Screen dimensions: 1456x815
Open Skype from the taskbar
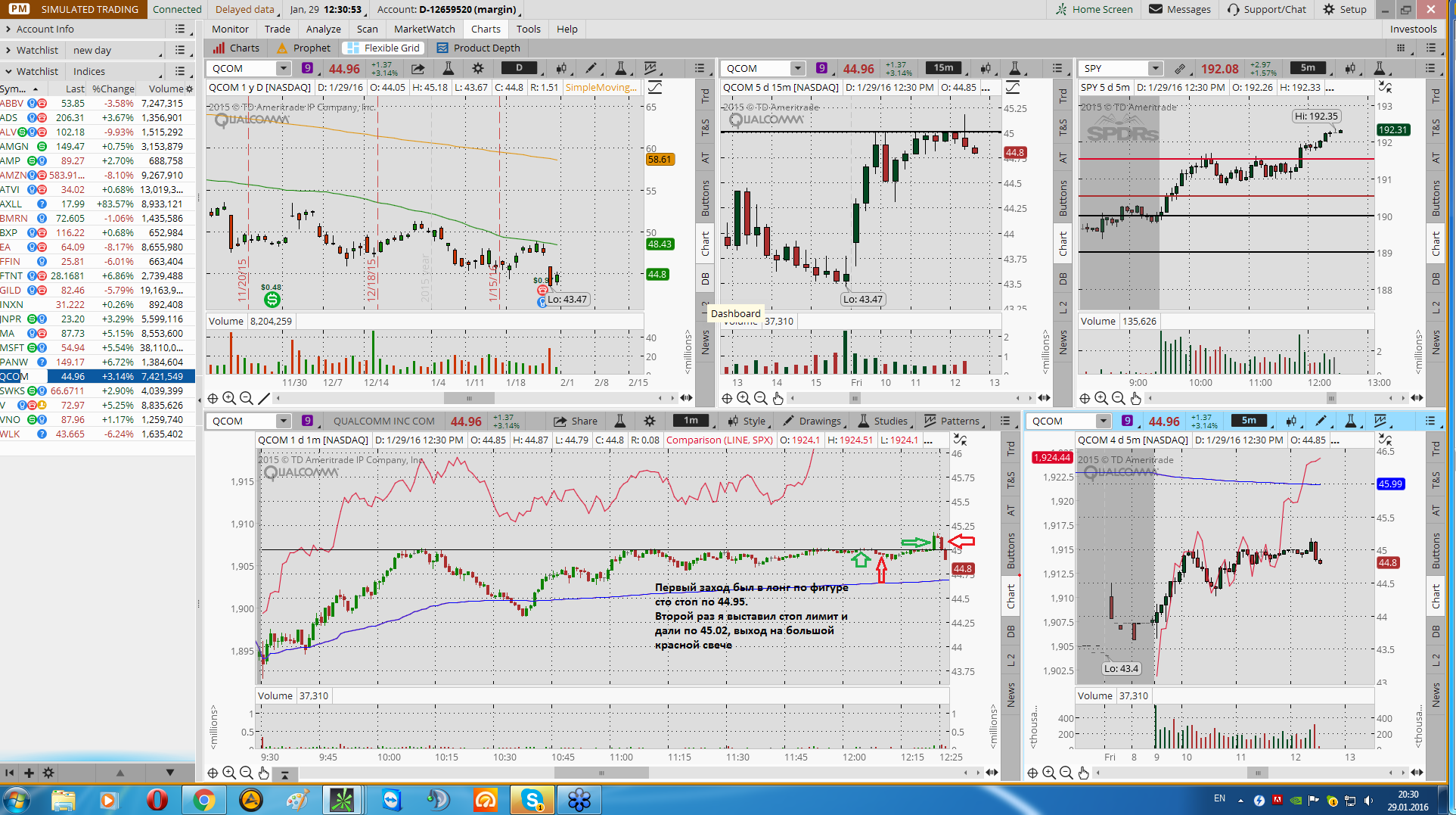point(532,799)
